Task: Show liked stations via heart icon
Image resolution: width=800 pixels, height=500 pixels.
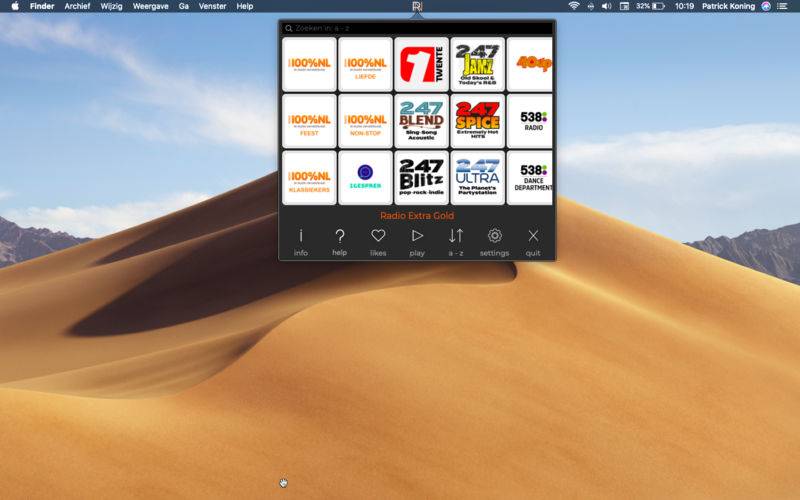Action: 378,242
